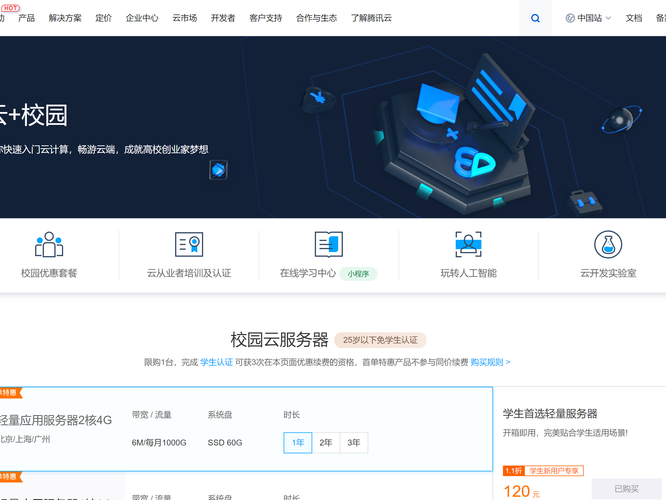Click the 玩转人工智能 face scan icon

(x=468, y=244)
